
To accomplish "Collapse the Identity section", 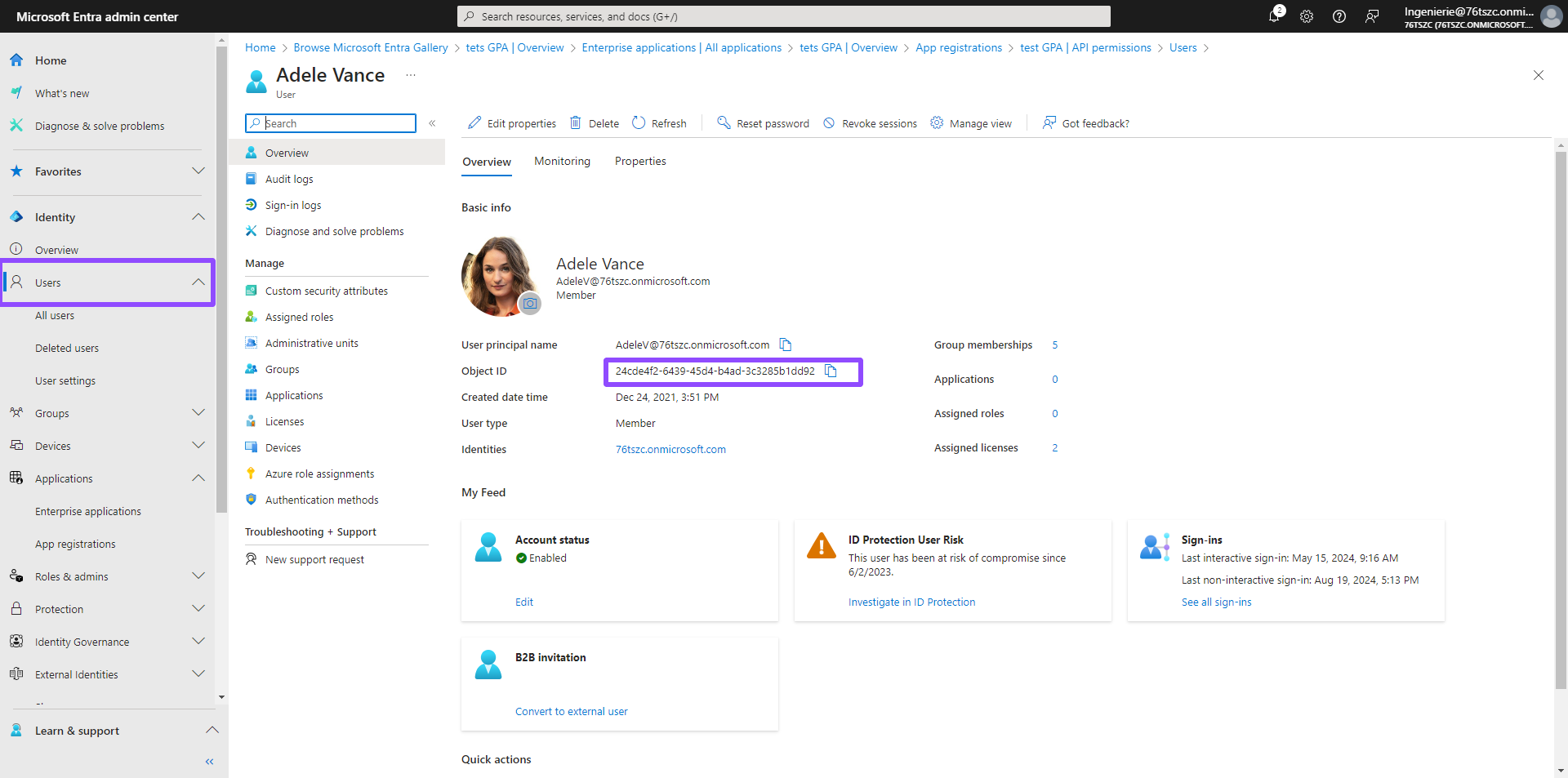I will click(198, 216).
